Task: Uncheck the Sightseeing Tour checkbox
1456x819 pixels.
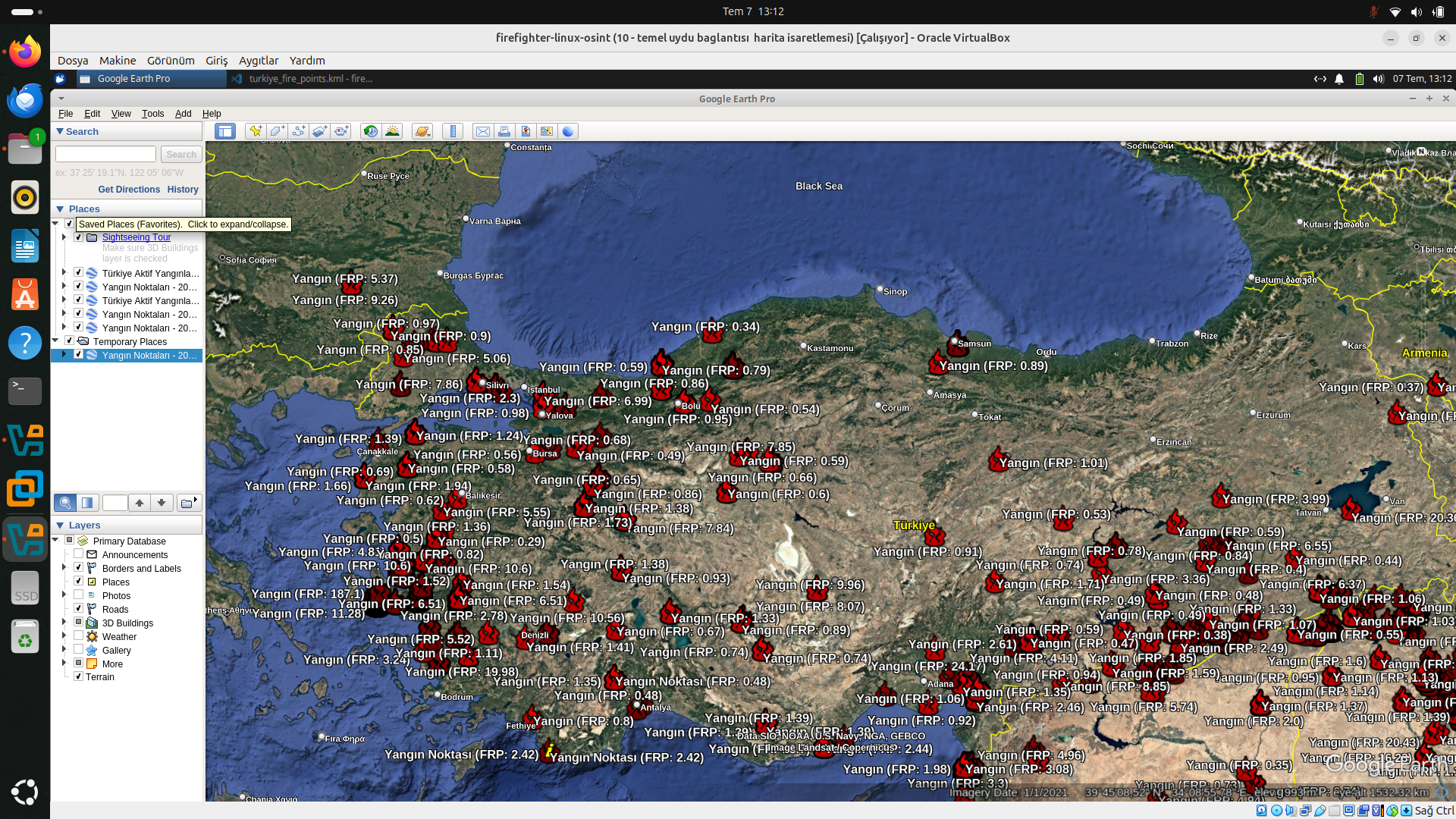Action: (78, 237)
